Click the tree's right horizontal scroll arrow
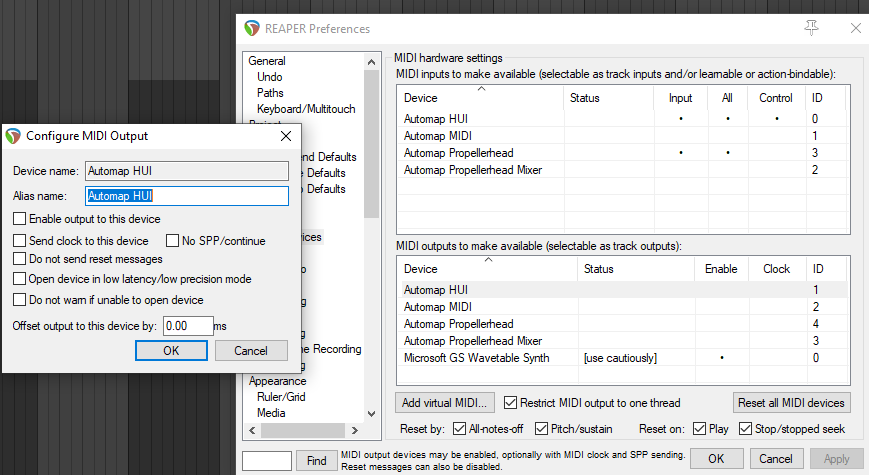This screenshot has width=869, height=475. (355, 430)
